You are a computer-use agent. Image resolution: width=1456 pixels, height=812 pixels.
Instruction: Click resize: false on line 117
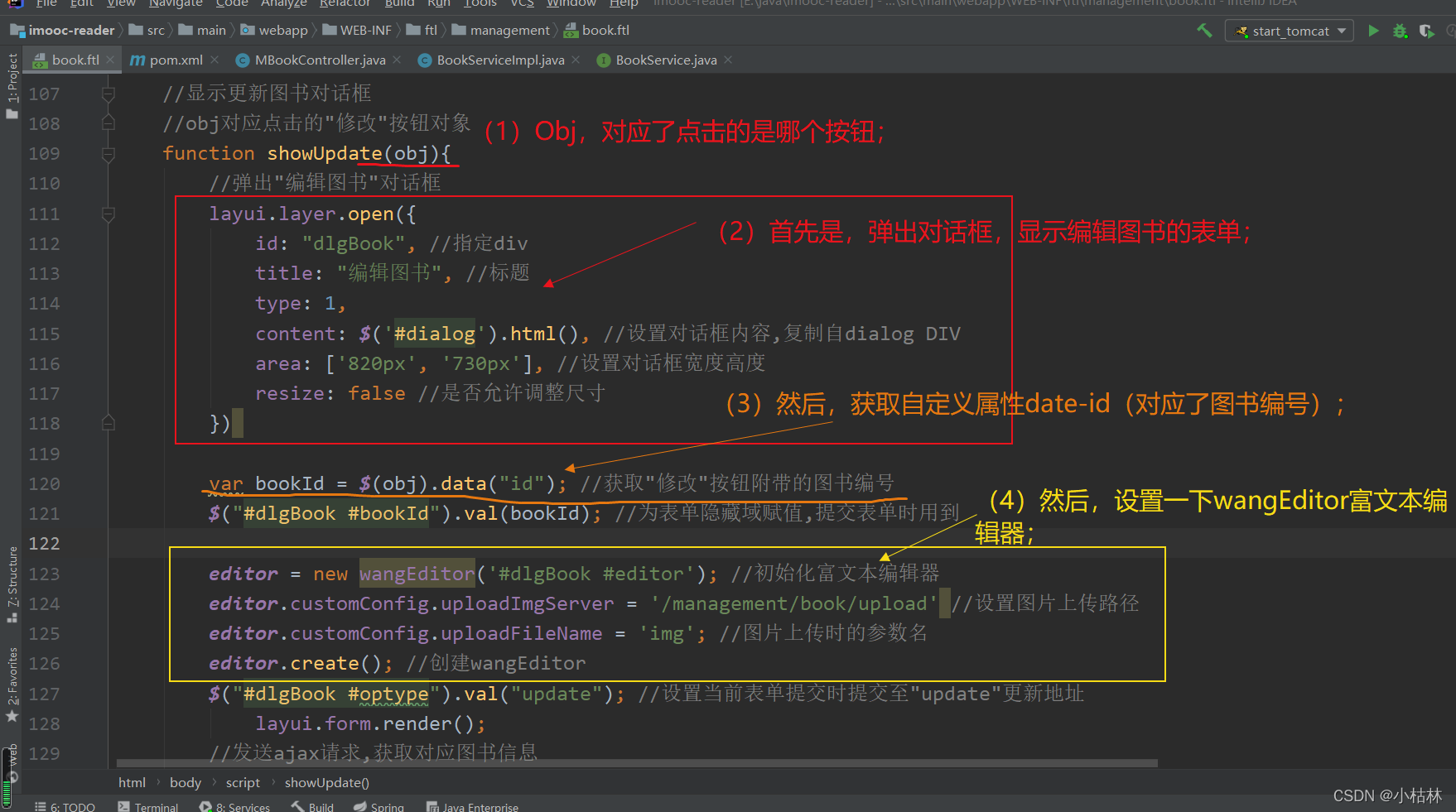(330, 393)
